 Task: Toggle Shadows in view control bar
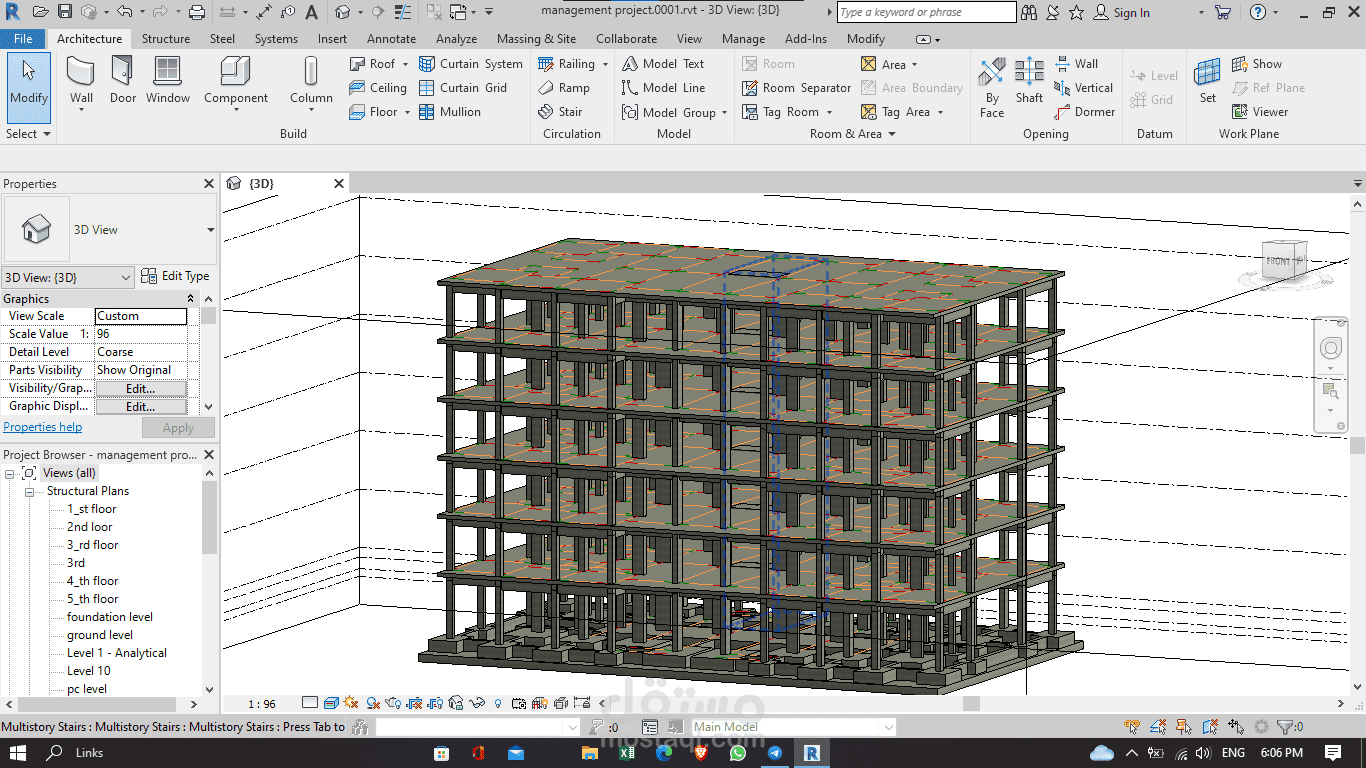pyautogui.click(x=373, y=703)
